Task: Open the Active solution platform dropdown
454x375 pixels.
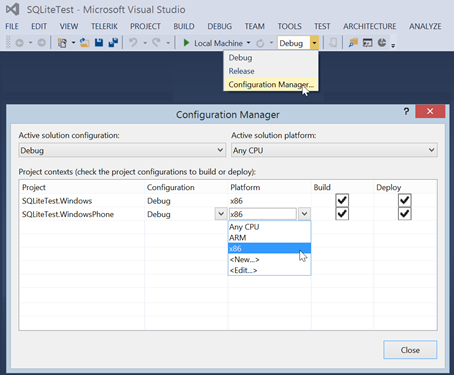Action: 334,150
